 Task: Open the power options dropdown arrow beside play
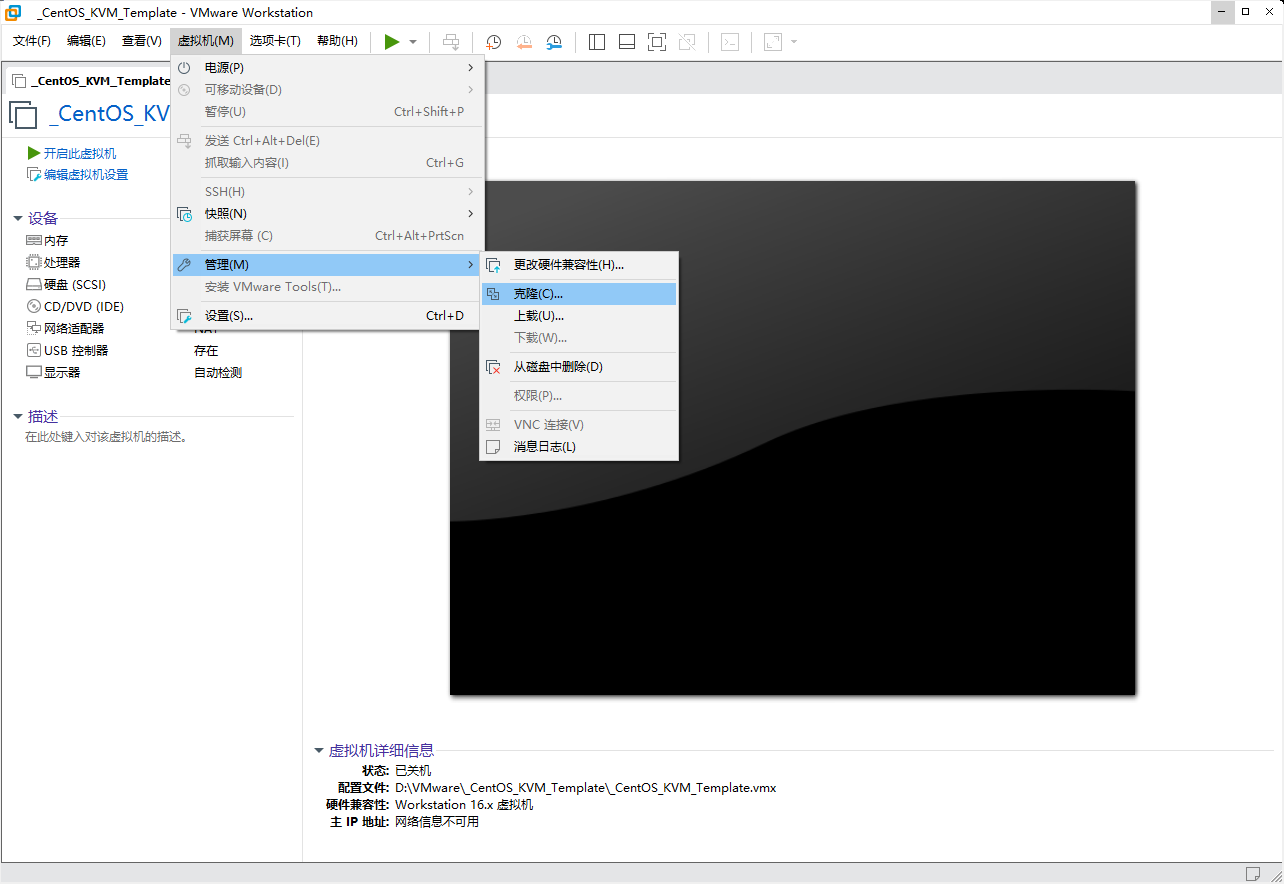point(413,42)
